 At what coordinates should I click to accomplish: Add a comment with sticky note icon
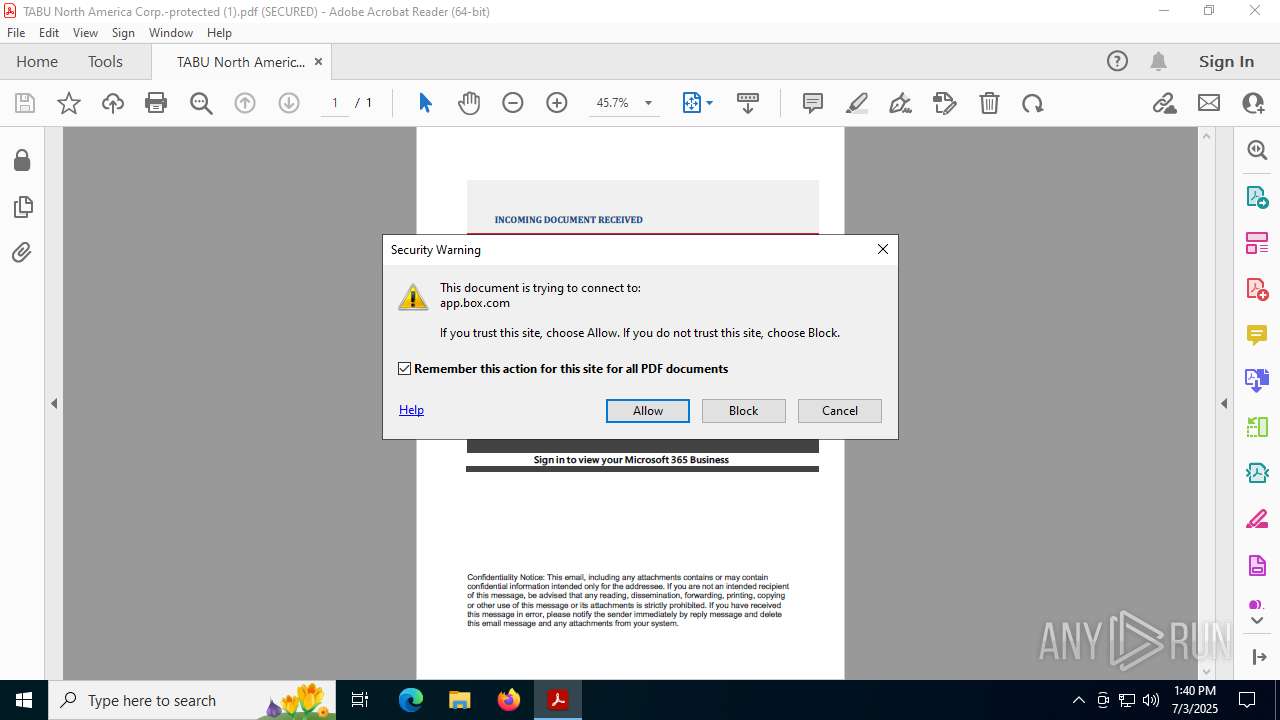coord(813,103)
